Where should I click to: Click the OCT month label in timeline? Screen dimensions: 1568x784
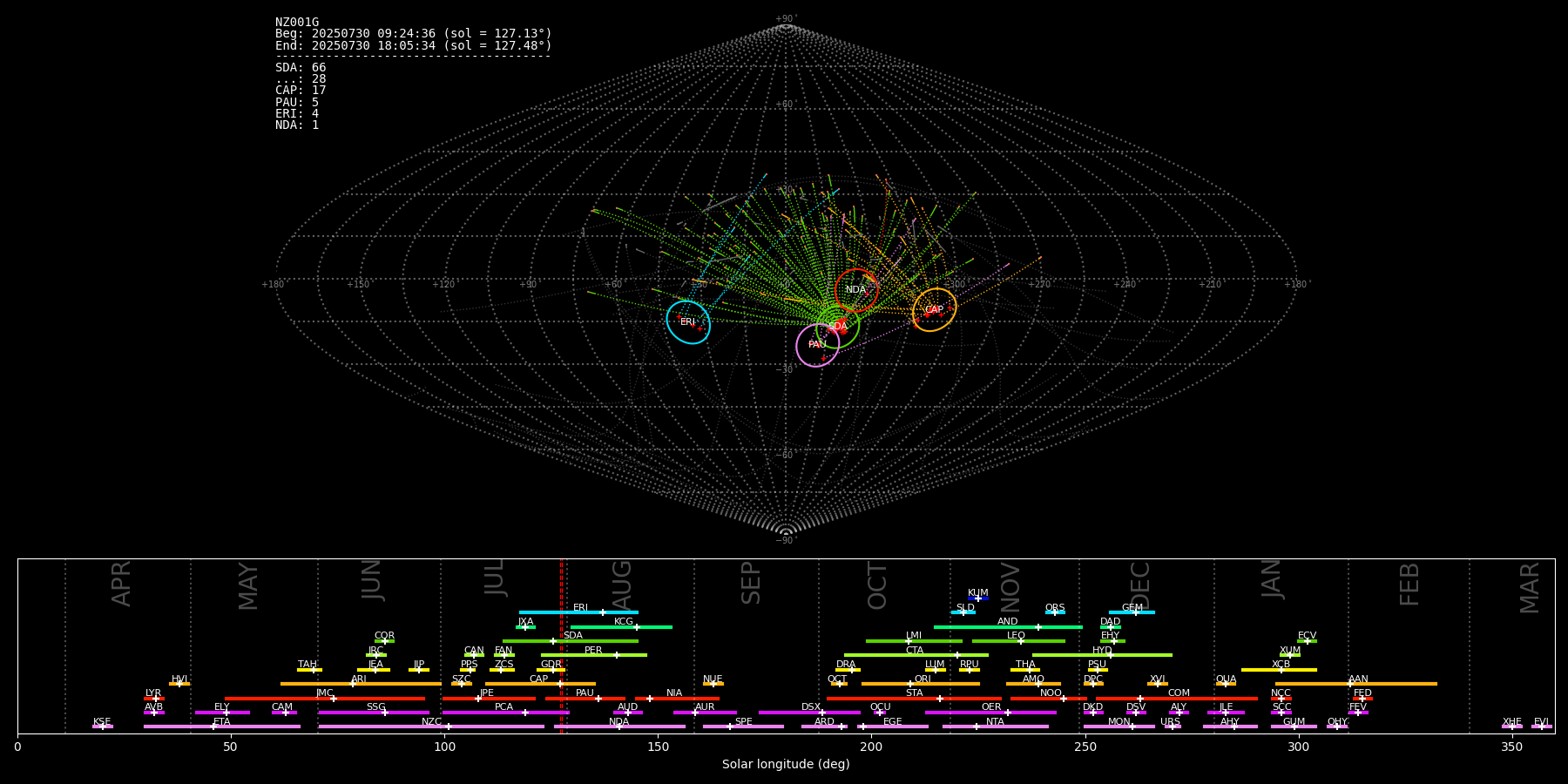[x=877, y=585]
